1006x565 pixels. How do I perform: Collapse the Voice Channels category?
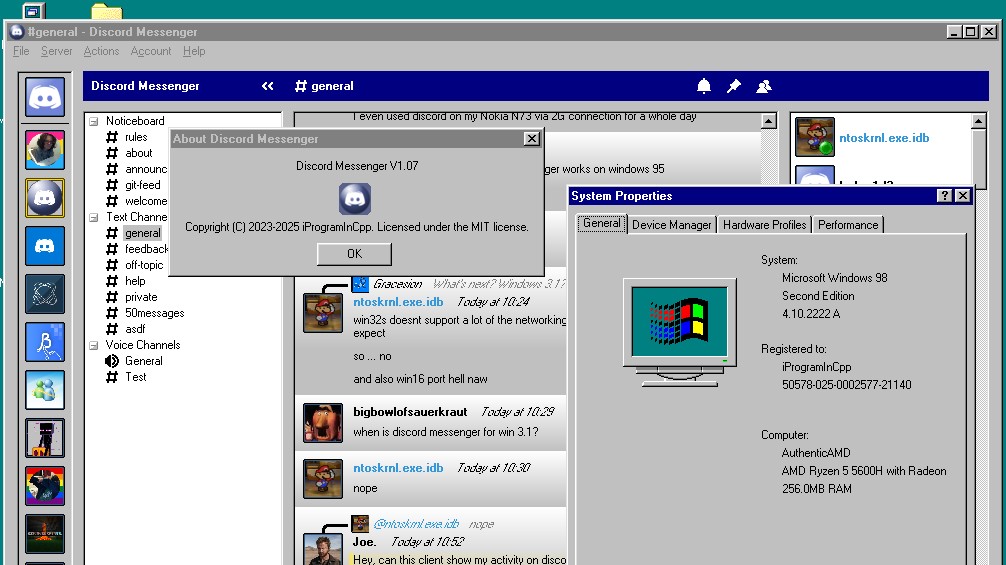pos(94,345)
